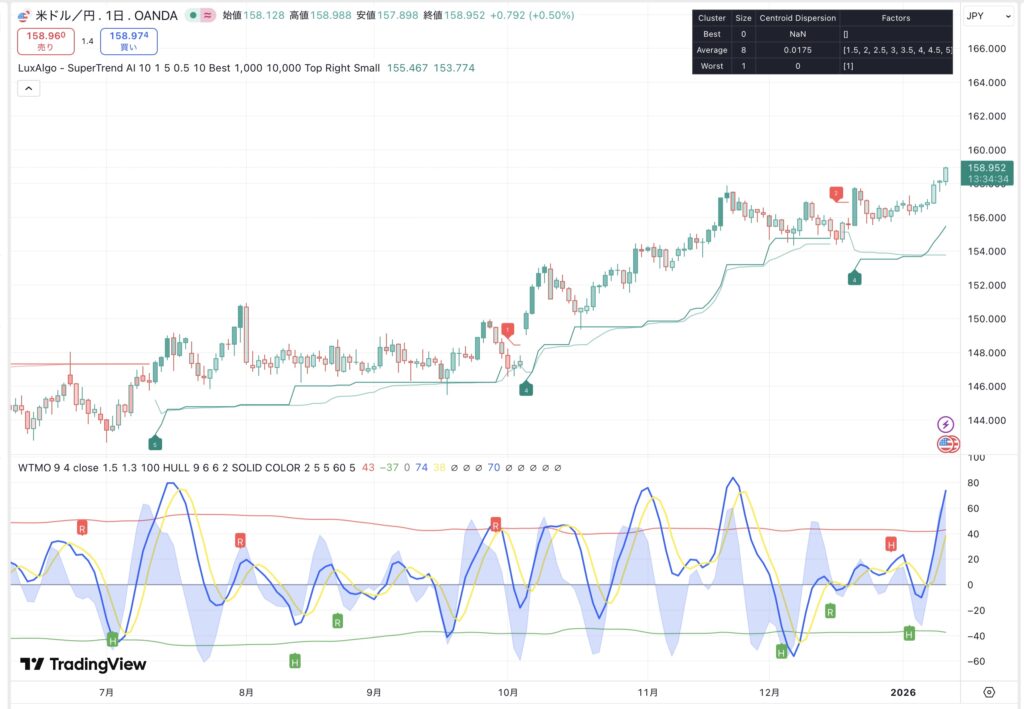Click the 2026 label on time axis

(x=903, y=691)
